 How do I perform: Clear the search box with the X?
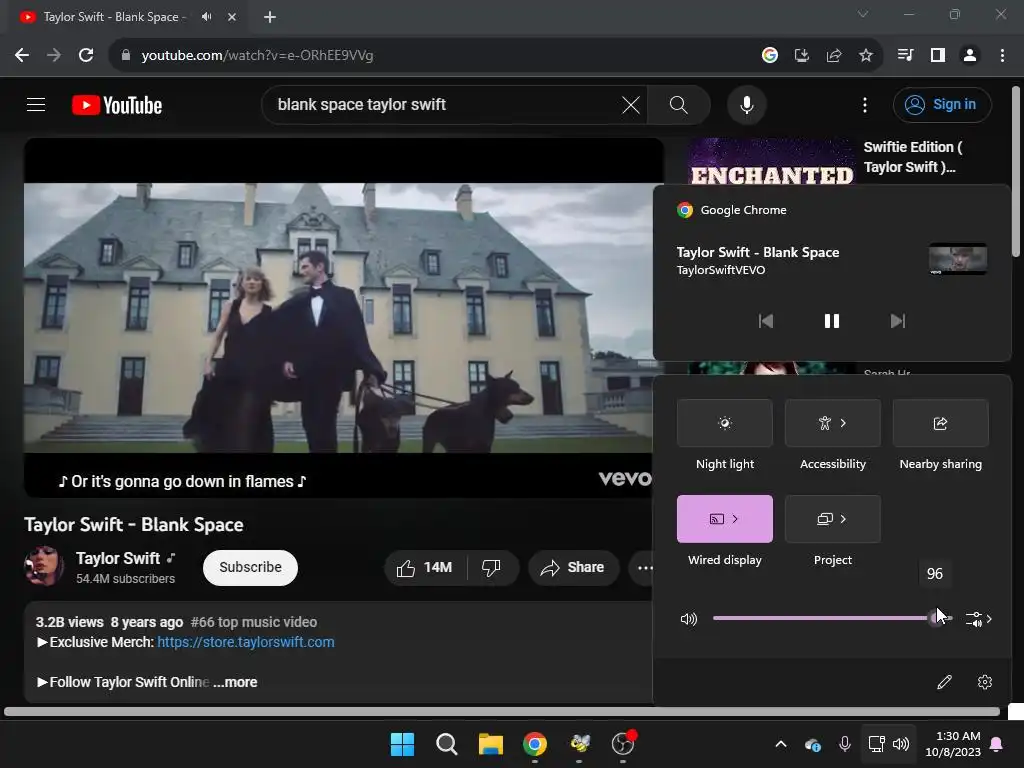click(631, 104)
